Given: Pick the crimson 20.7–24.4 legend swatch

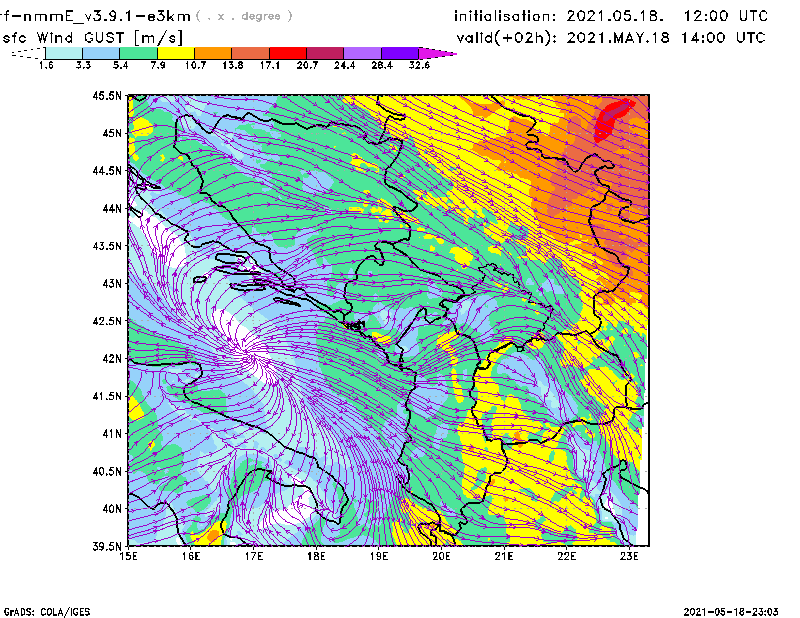Looking at the screenshot, I should [325, 53].
